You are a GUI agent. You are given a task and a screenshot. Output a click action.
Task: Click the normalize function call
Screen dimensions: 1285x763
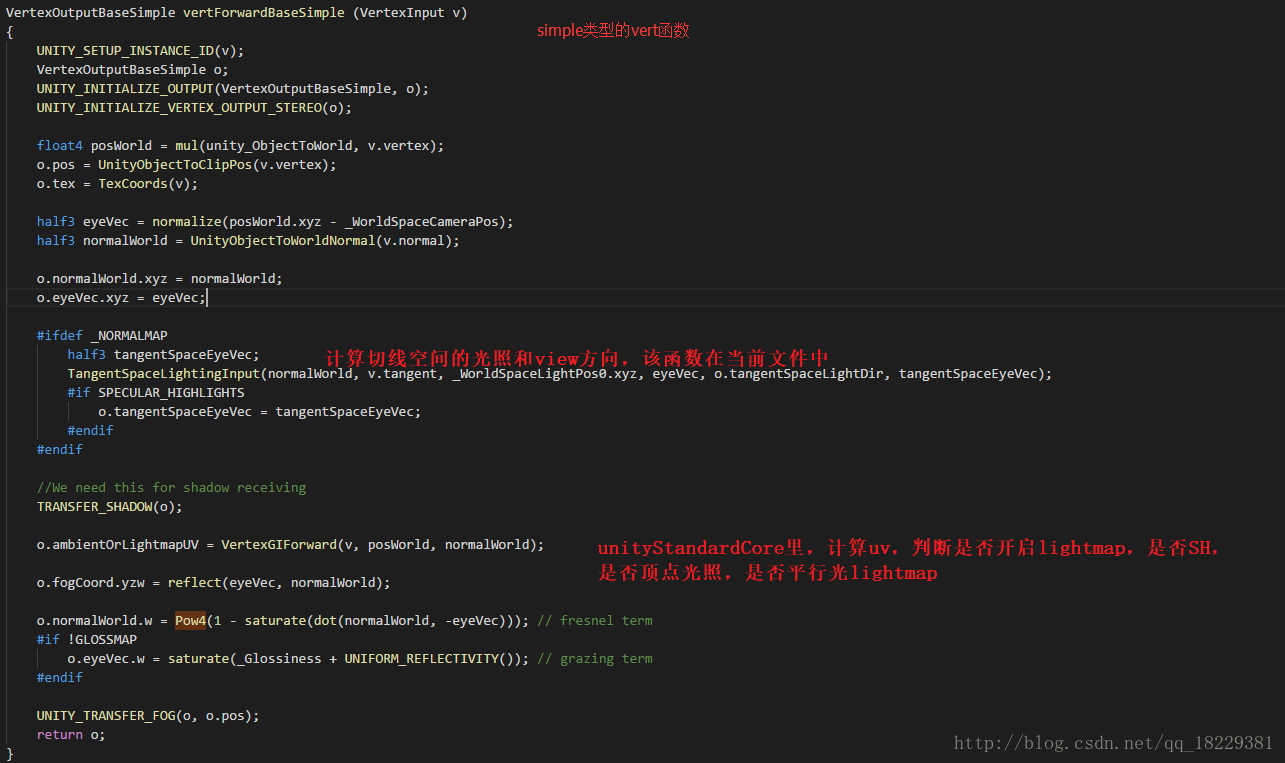187,222
